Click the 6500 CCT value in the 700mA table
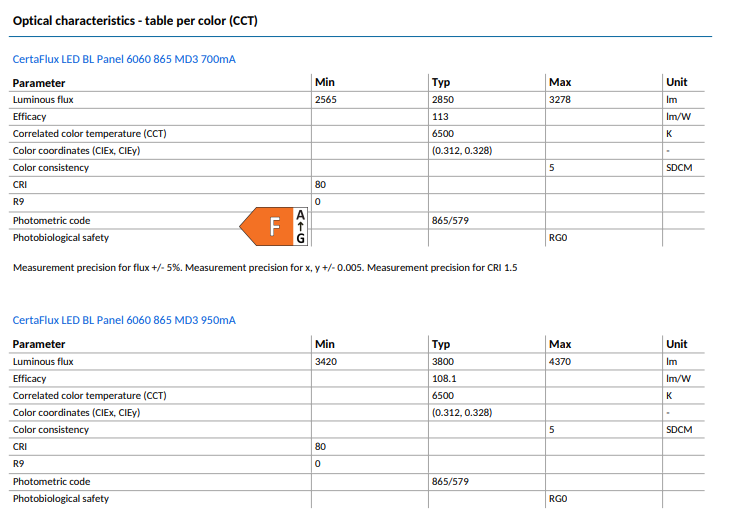This screenshot has width=730, height=513. (x=443, y=134)
